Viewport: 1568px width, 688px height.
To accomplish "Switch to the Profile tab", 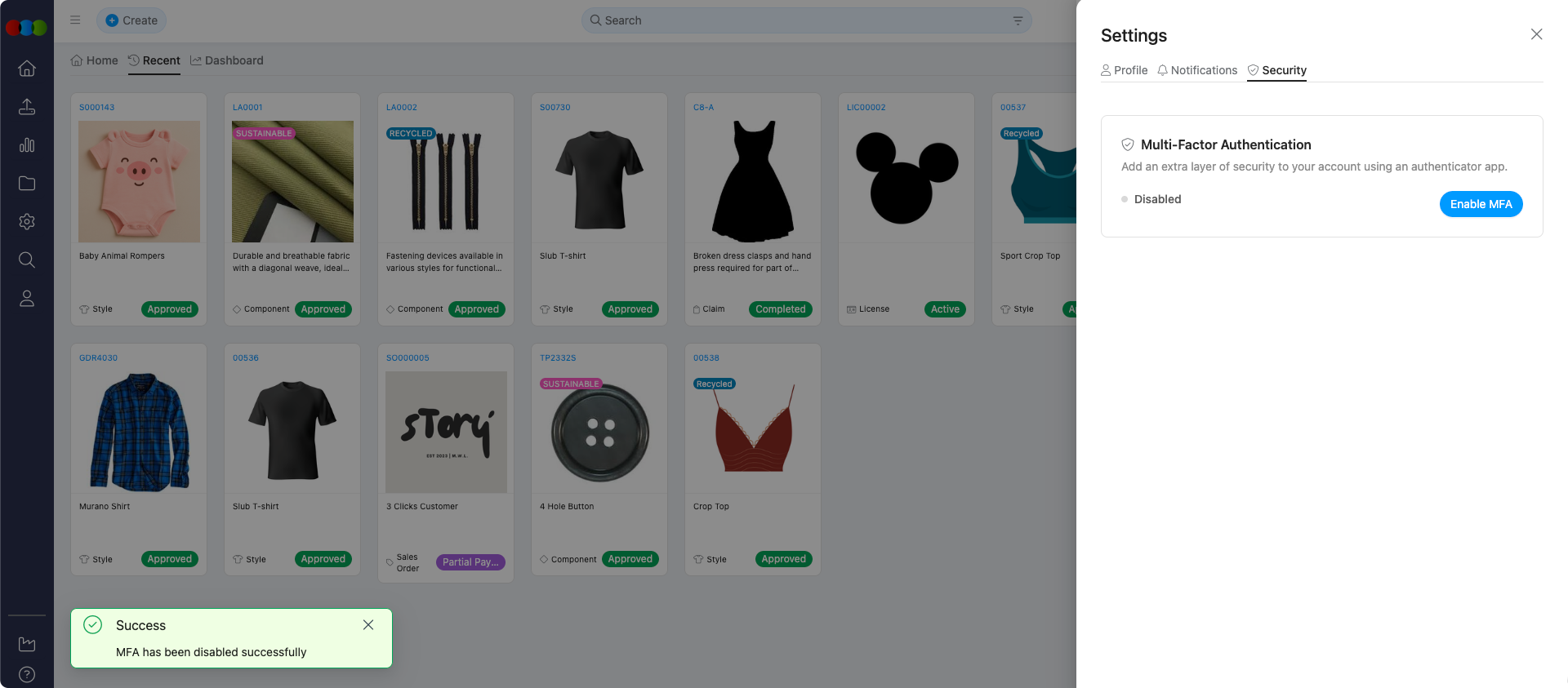I will click(1124, 70).
